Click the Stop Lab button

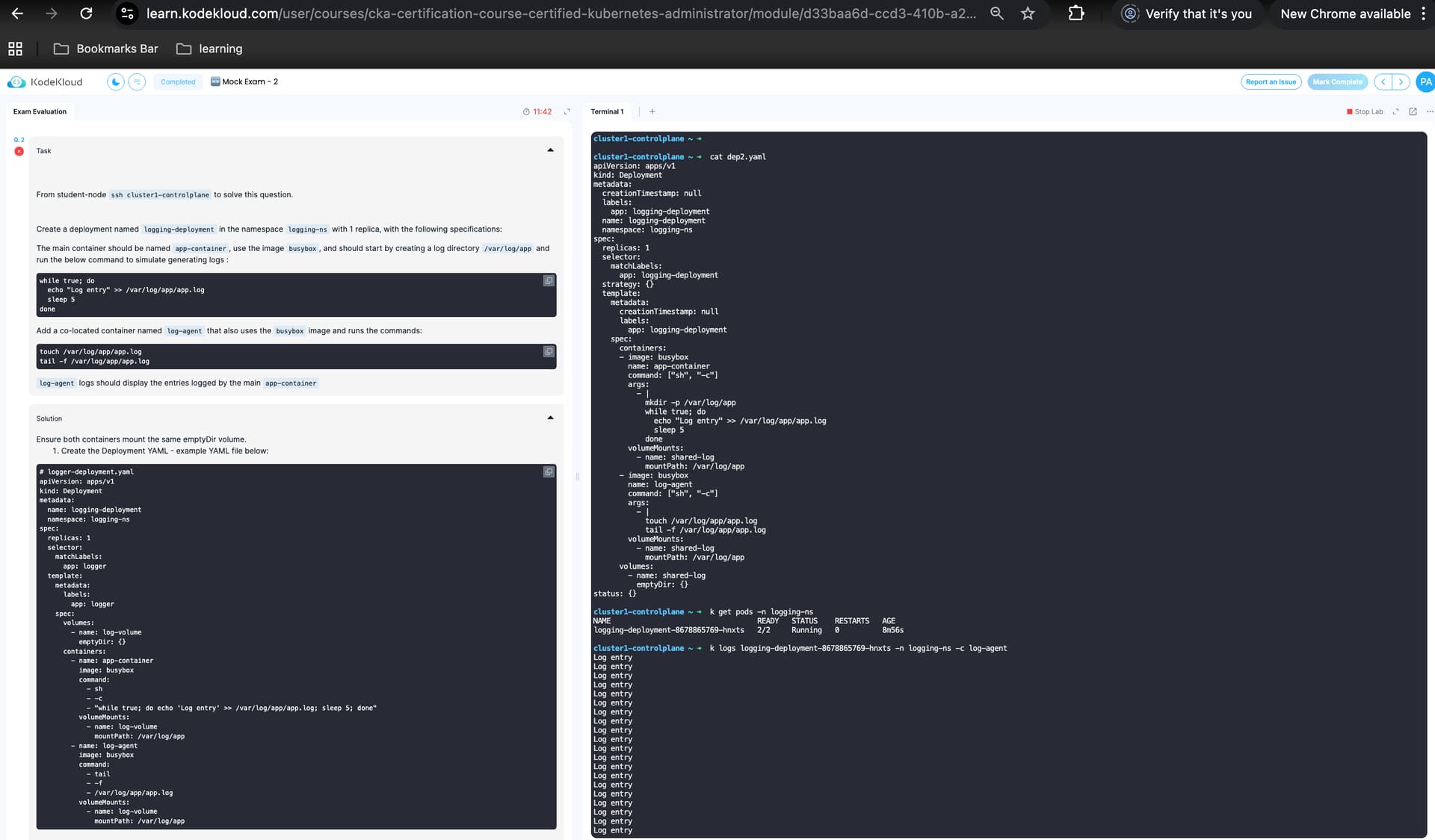click(x=1365, y=112)
